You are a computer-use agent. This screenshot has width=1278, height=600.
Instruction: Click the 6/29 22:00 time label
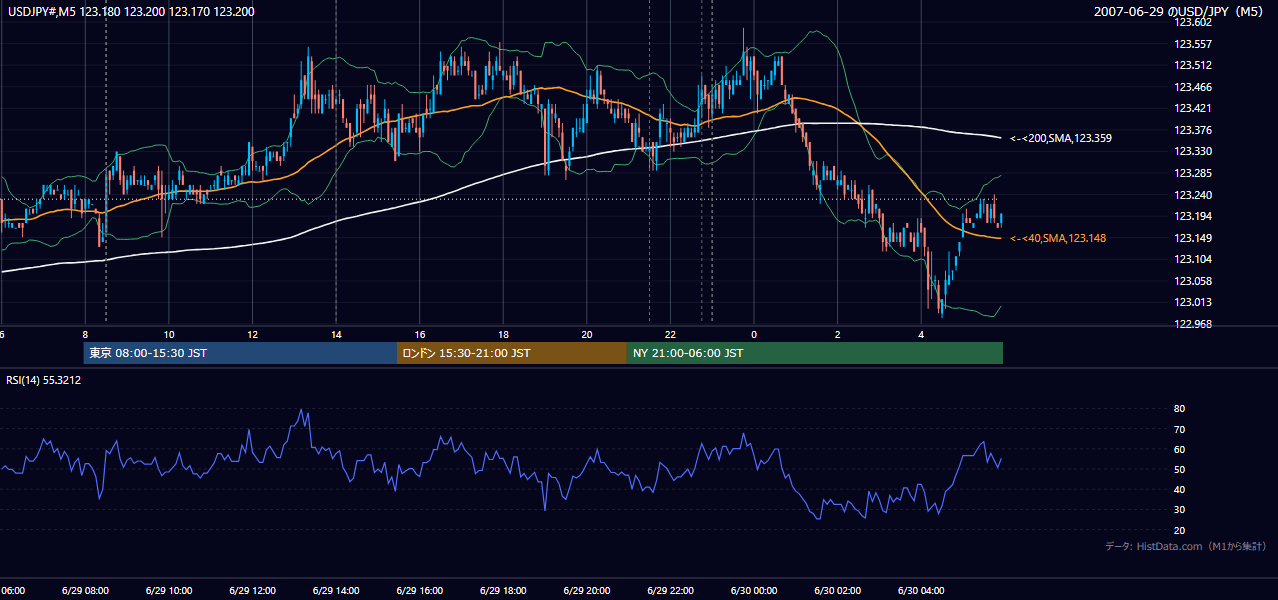point(670,590)
